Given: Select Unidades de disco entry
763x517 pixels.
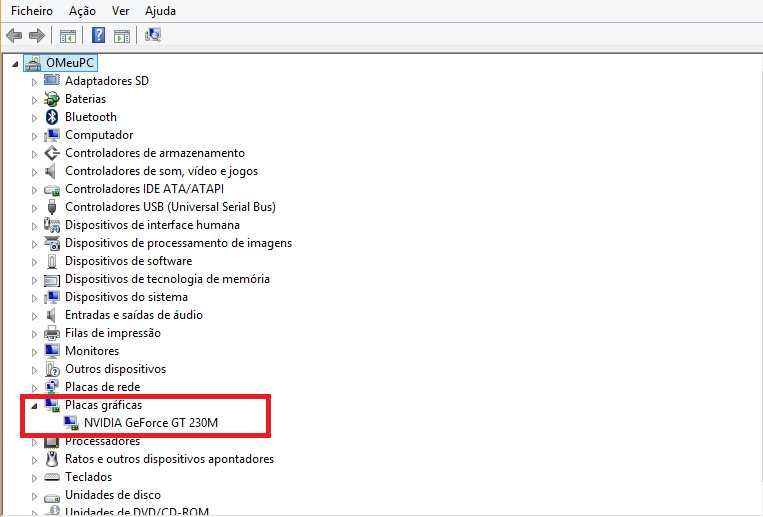Looking at the screenshot, I should pos(113,495).
